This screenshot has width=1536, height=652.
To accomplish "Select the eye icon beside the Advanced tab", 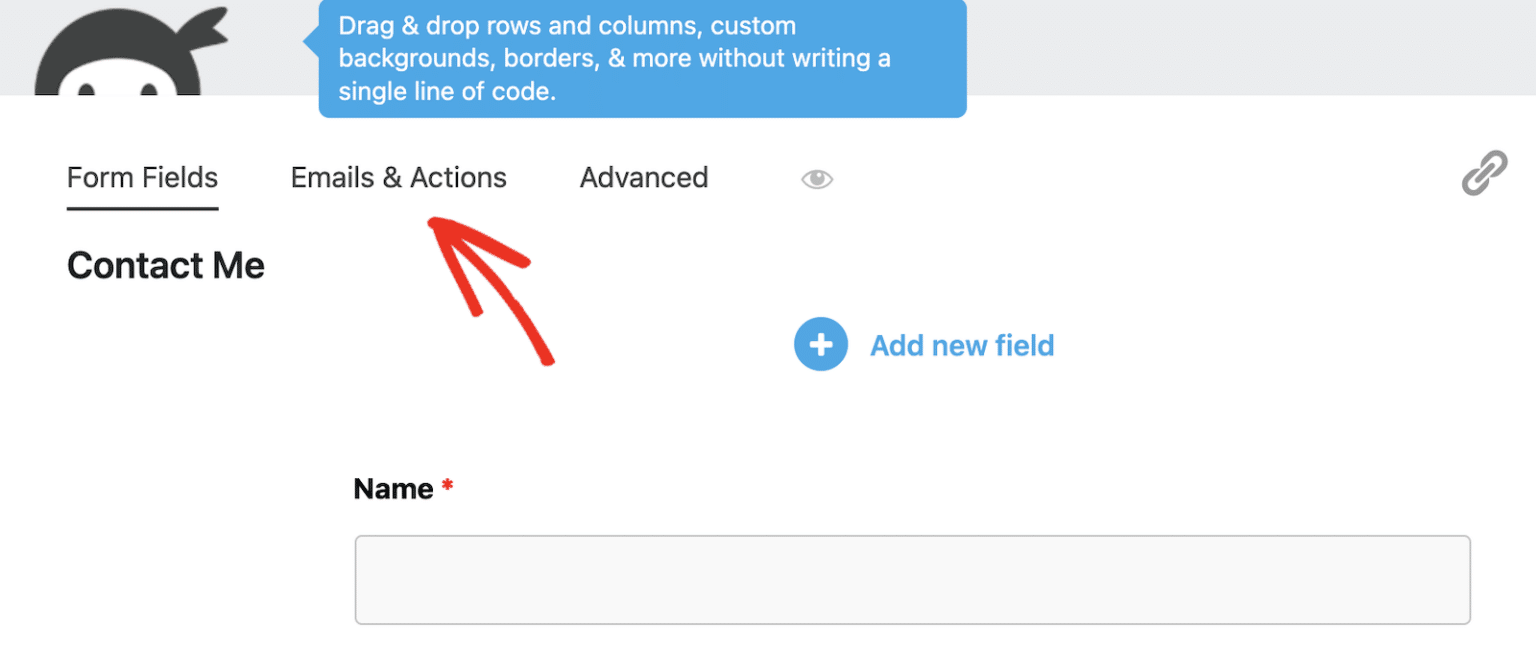I will (816, 178).
